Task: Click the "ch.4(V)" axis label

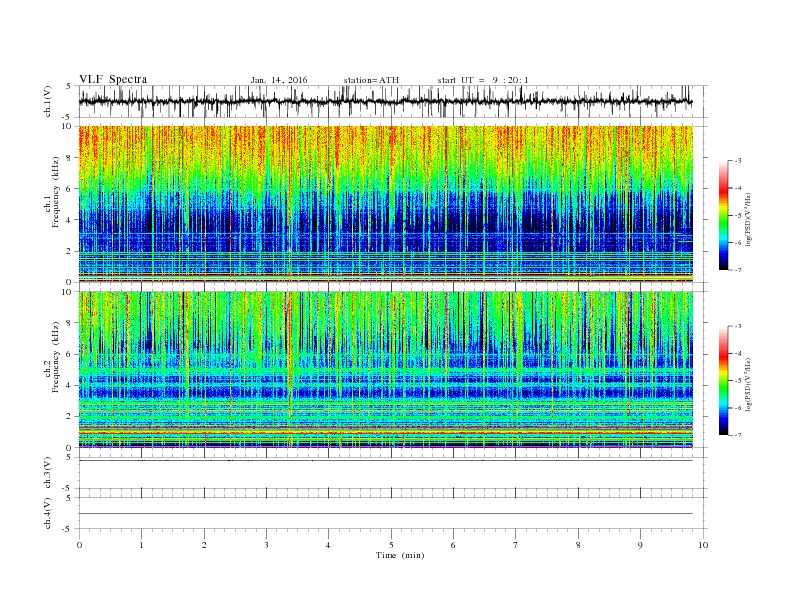Action: (48, 513)
